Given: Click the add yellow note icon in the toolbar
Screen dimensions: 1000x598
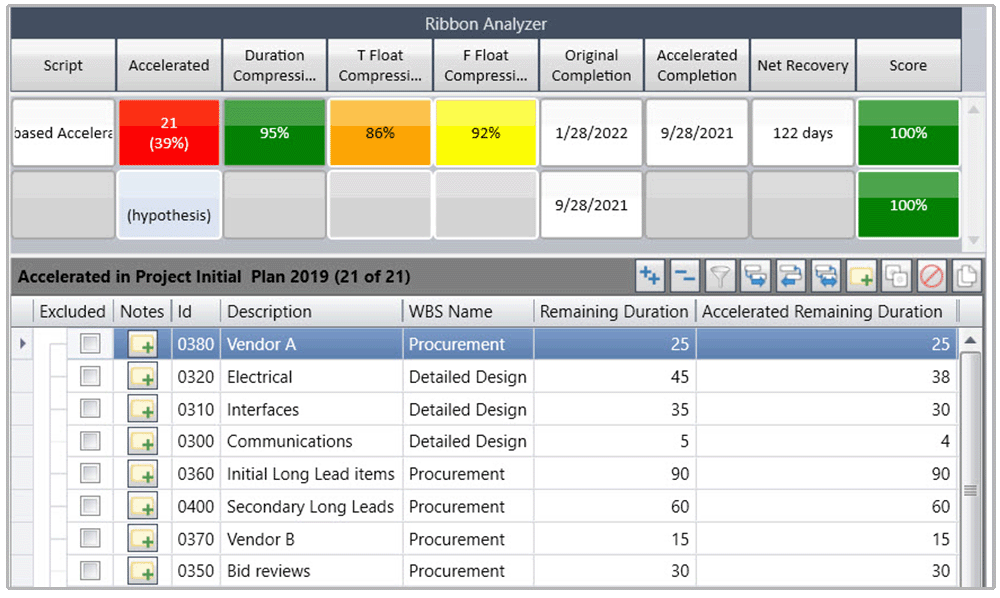Looking at the screenshot, I should click(862, 277).
